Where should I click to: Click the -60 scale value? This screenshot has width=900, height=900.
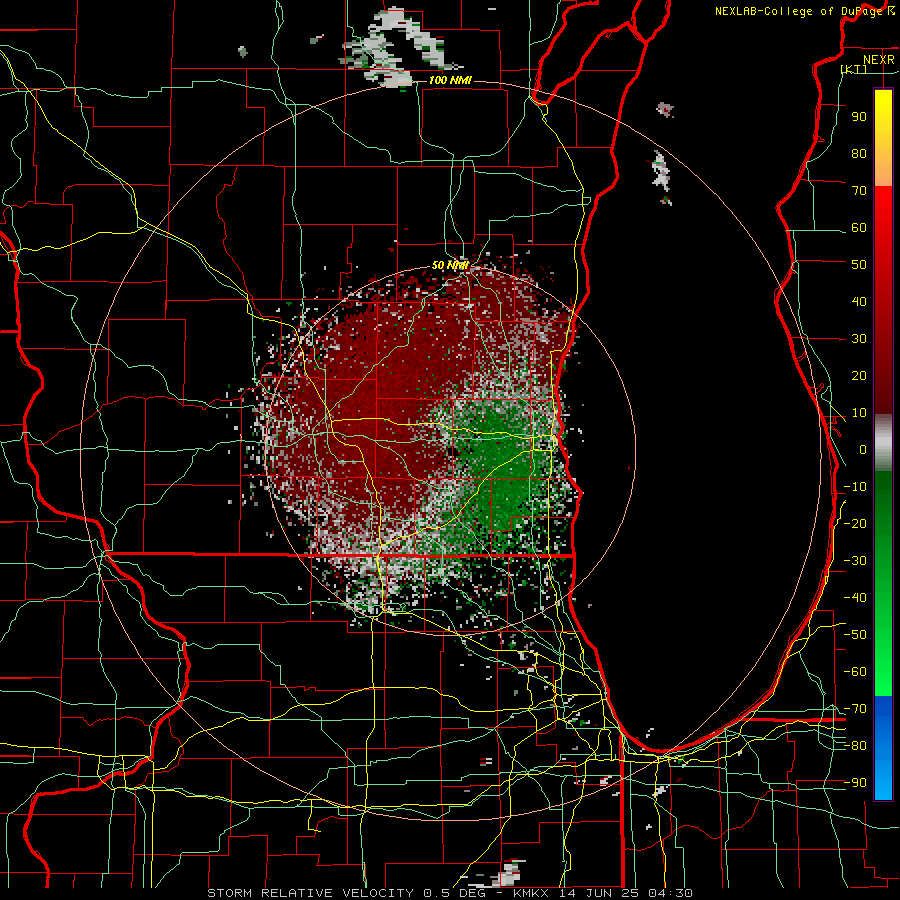pyautogui.click(x=855, y=672)
